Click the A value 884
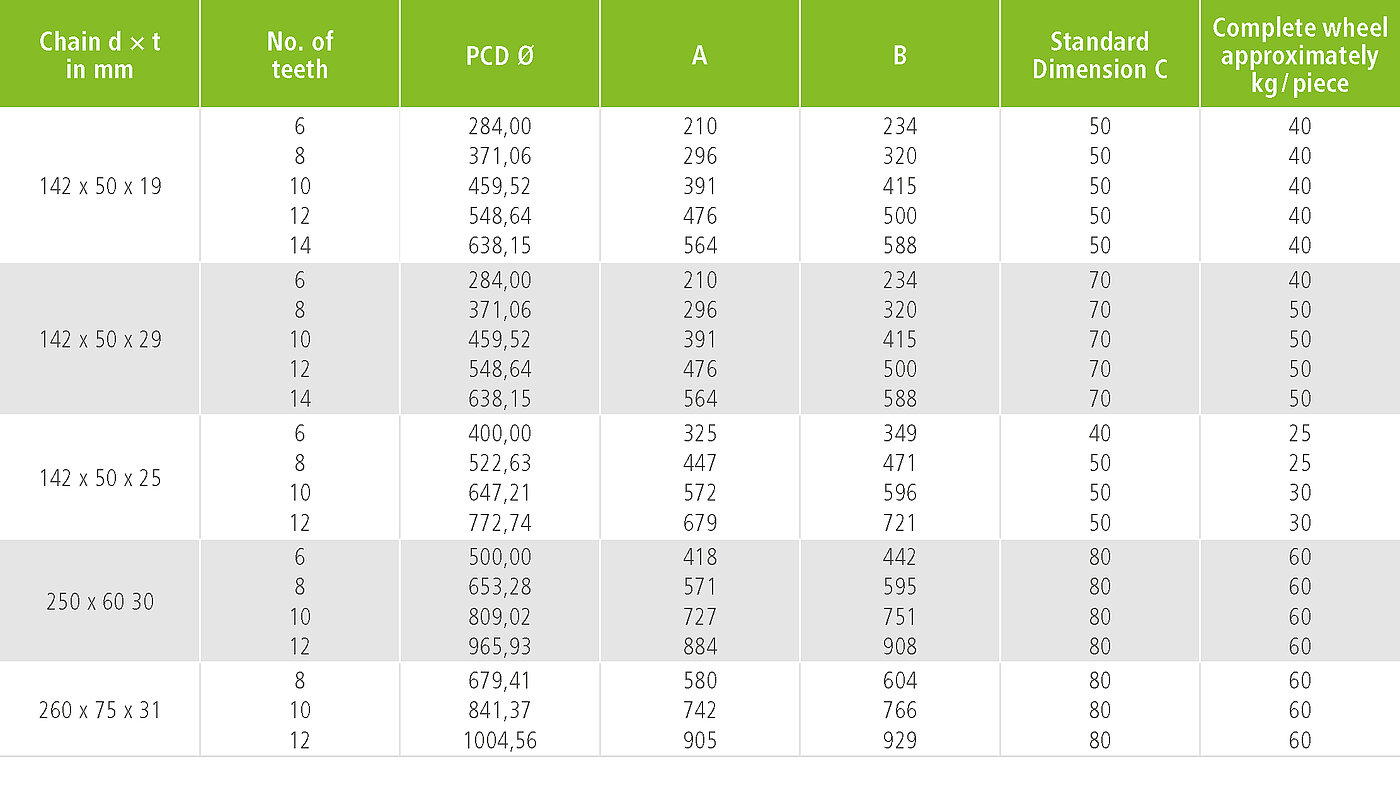1400x797 pixels. click(700, 647)
